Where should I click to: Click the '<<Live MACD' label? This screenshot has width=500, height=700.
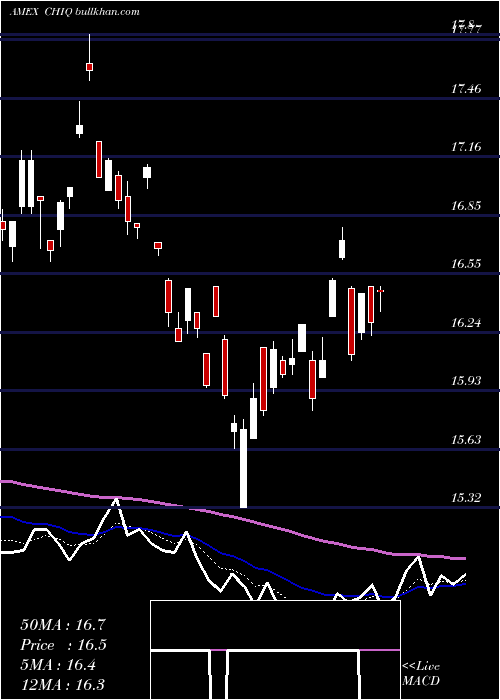[421, 673]
